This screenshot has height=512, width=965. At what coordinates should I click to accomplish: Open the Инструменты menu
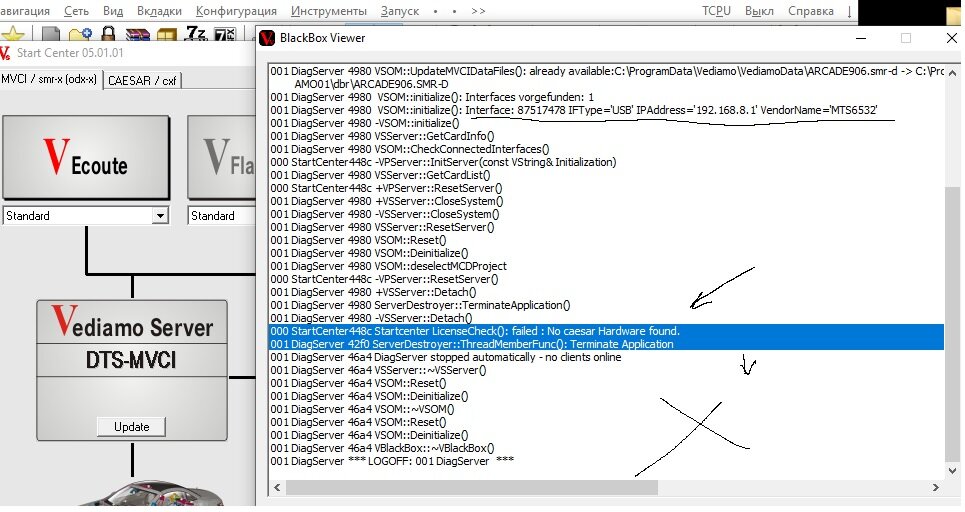pyautogui.click(x=329, y=11)
